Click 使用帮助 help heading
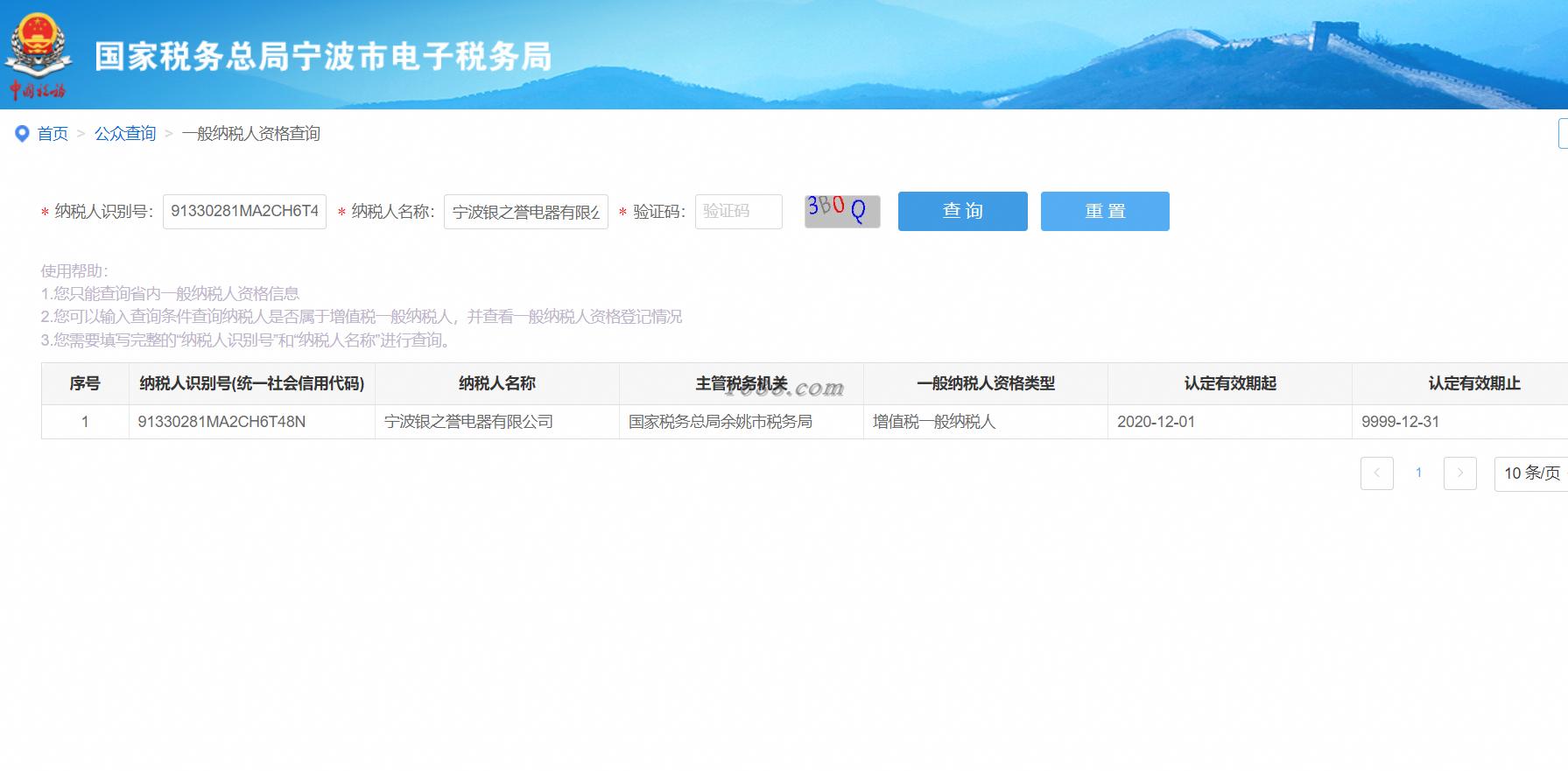 pyautogui.click(x=74, y=271)
